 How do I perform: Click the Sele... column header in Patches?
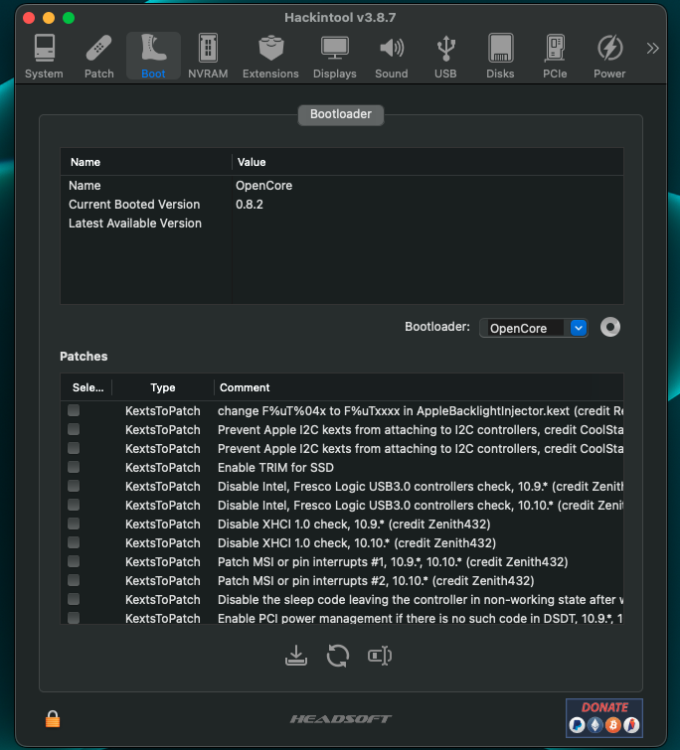88,387
